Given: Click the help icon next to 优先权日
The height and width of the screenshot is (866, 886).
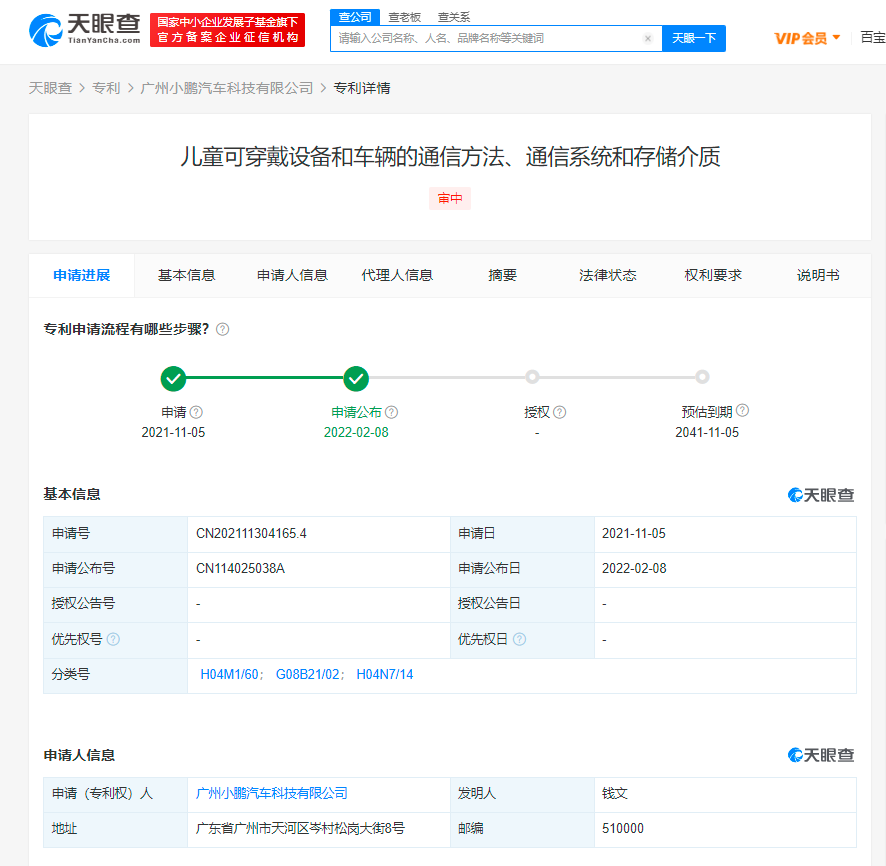Looking at the screenshot, I should (x=519, y=640).
